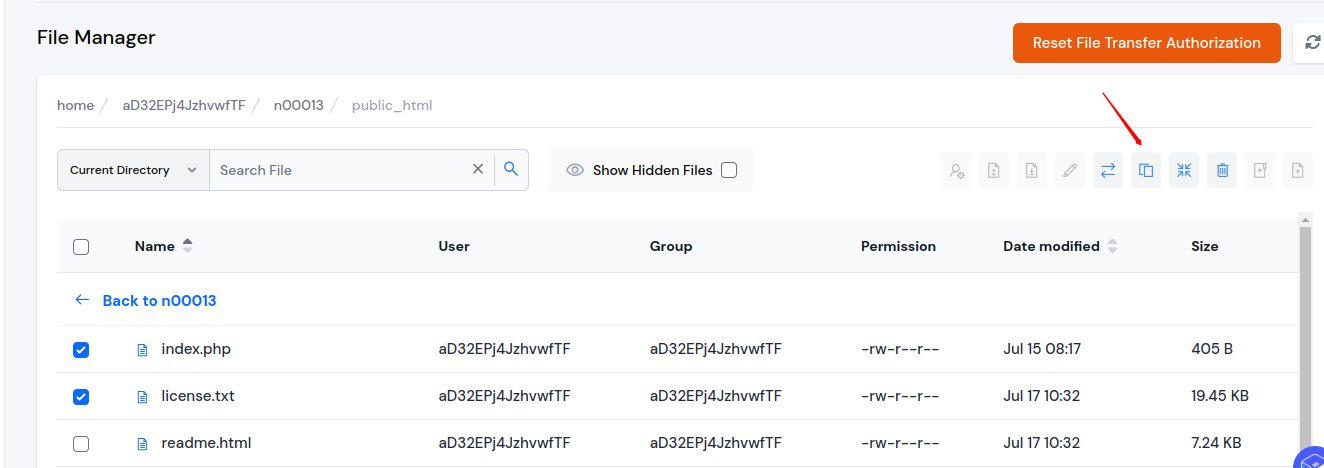Screen dimensions: 1324x468
Task: Click the file icon next to index.php
Action: pos(142,350)
